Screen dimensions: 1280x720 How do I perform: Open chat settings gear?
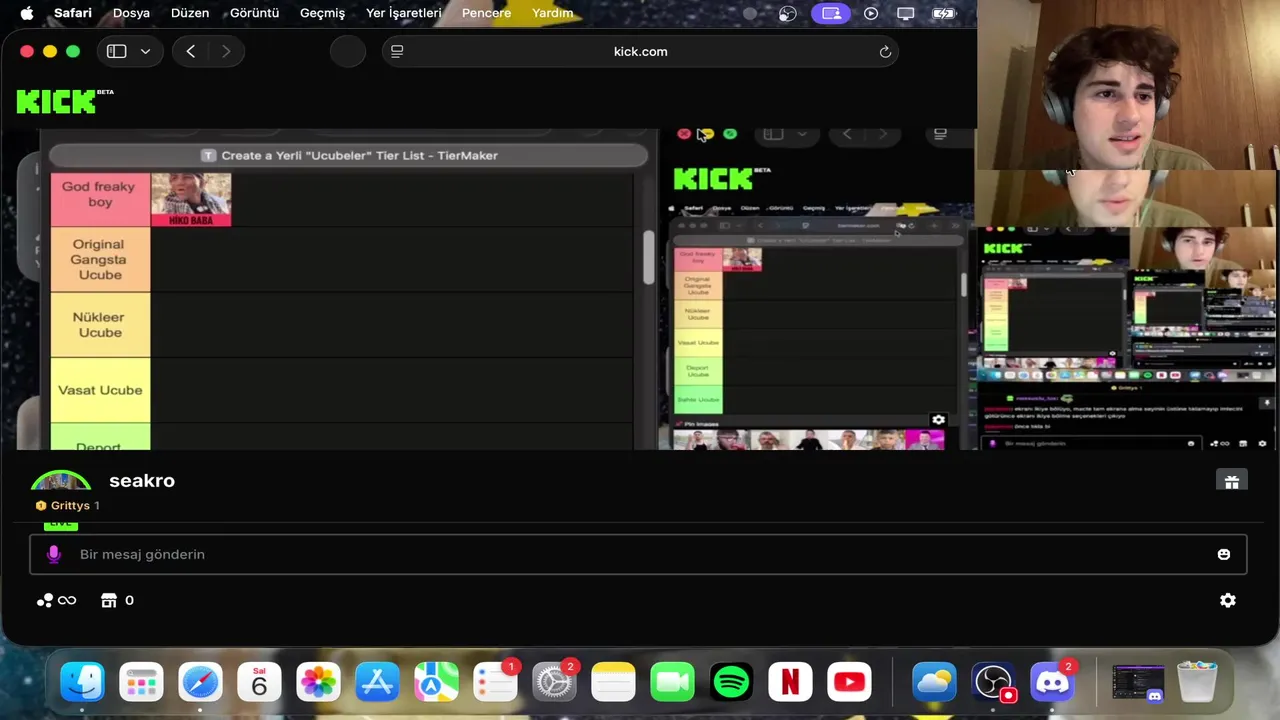coord(1228,600)
